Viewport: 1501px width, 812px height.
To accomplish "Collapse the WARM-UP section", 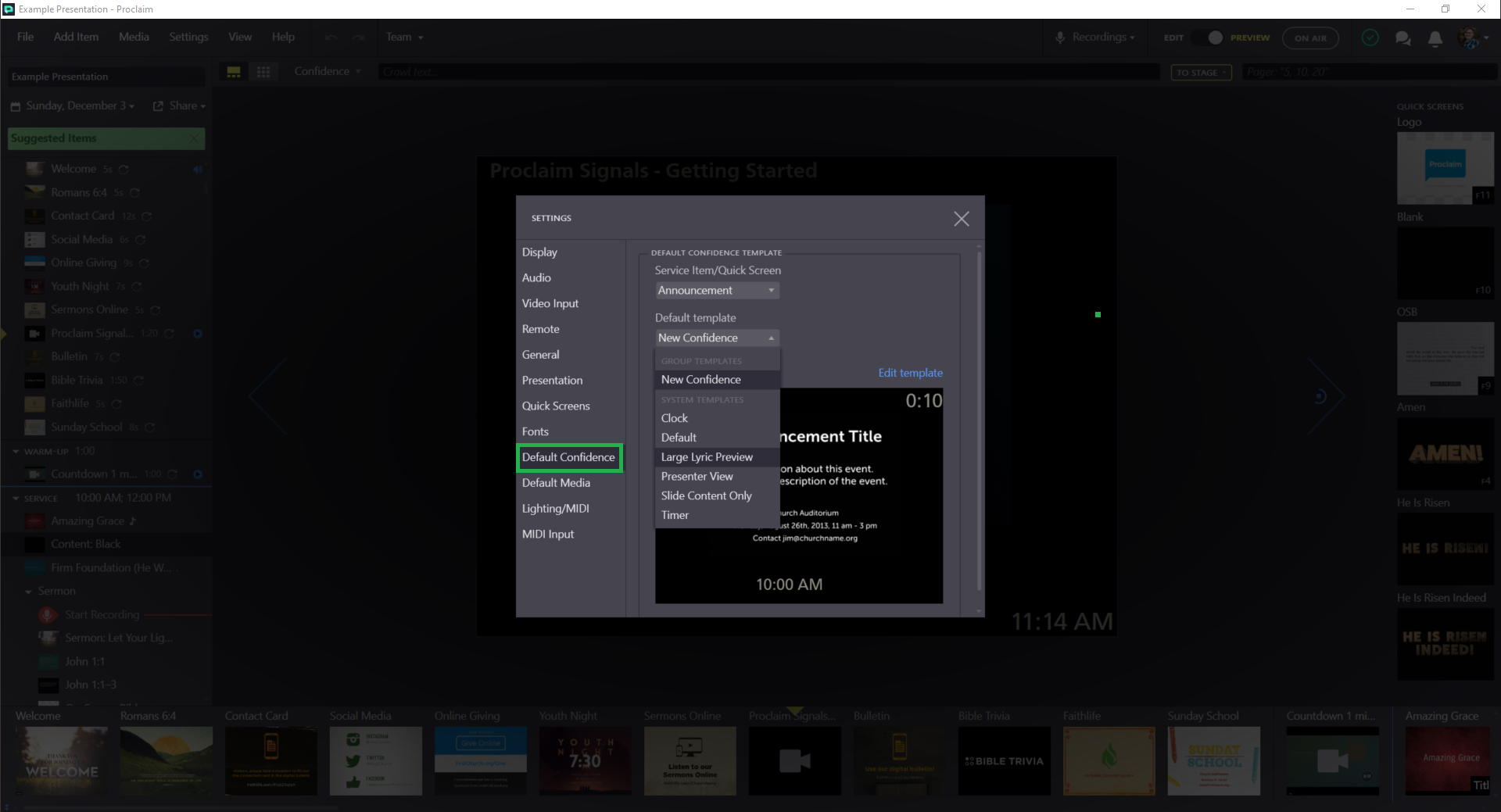I will click(16, 452).
